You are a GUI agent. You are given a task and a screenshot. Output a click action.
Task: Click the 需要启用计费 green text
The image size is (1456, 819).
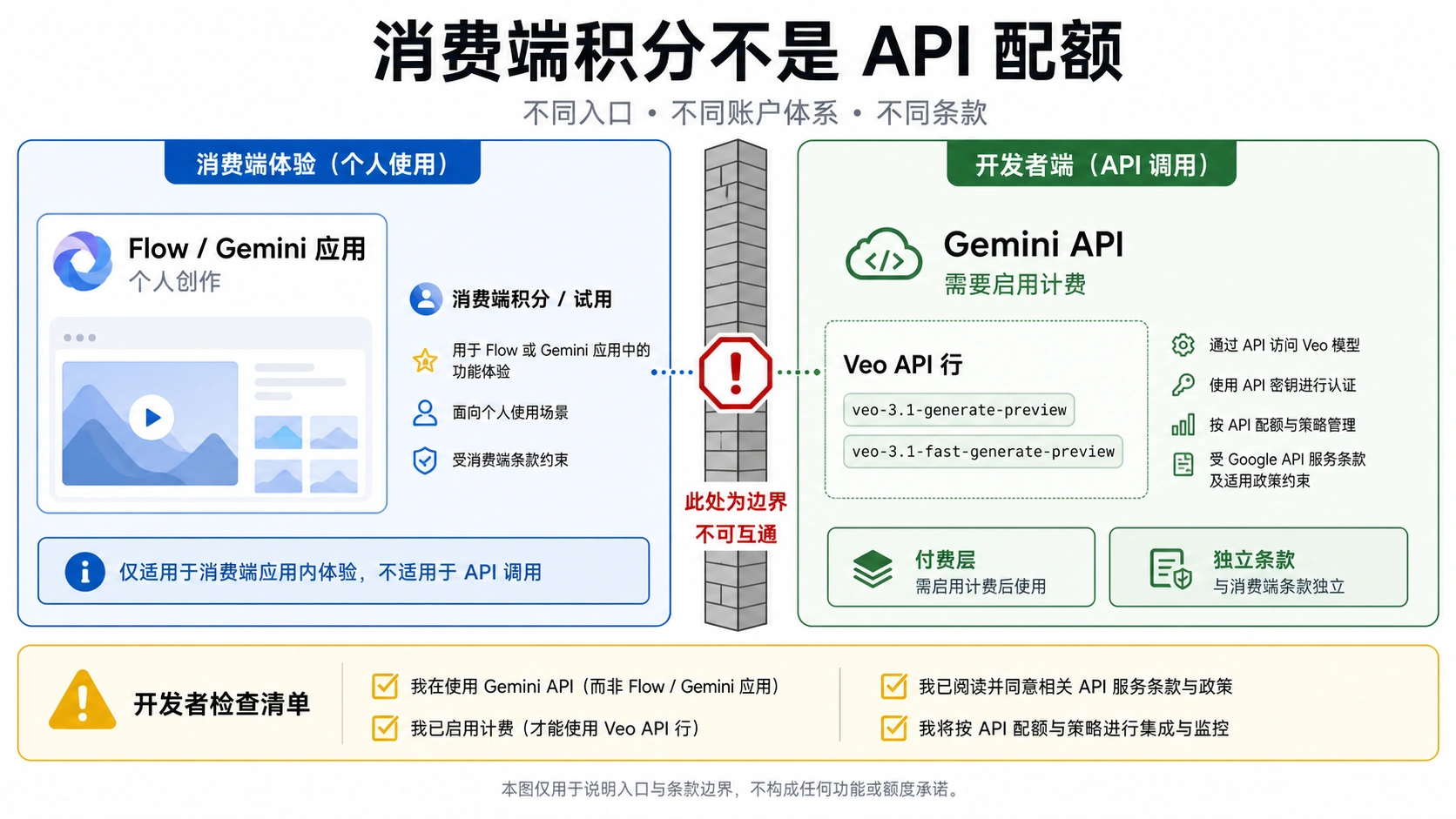click(1015, 285)
